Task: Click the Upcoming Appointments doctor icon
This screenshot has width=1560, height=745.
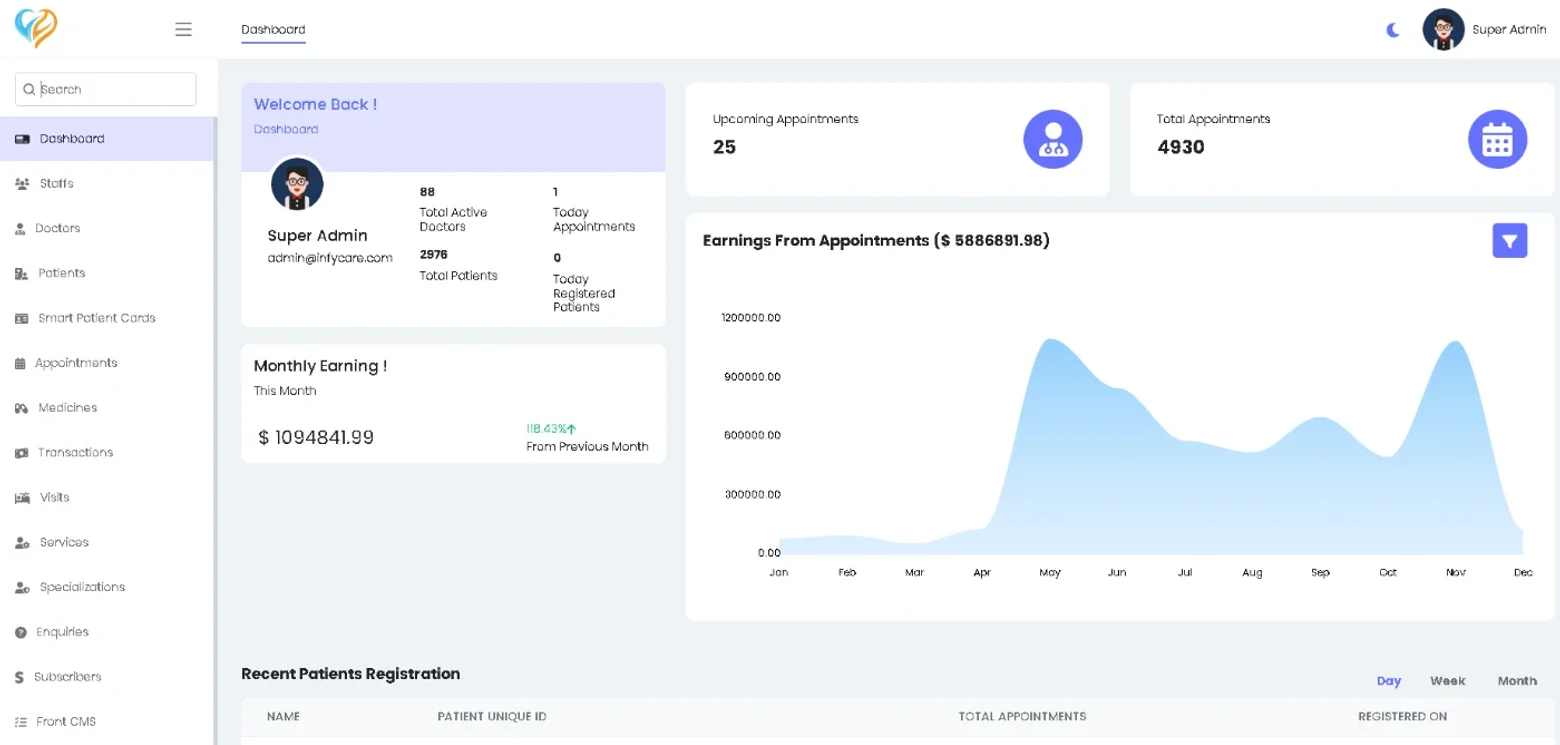Action: tap(1053, 139)
